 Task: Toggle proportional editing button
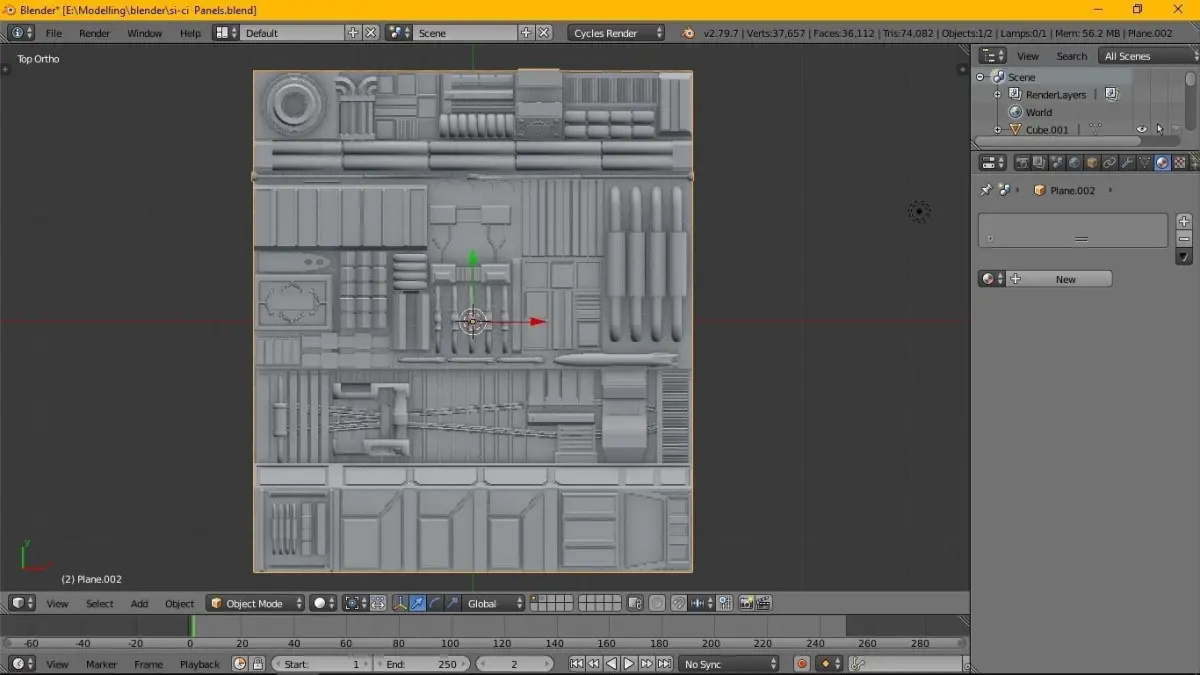(657, 603)
